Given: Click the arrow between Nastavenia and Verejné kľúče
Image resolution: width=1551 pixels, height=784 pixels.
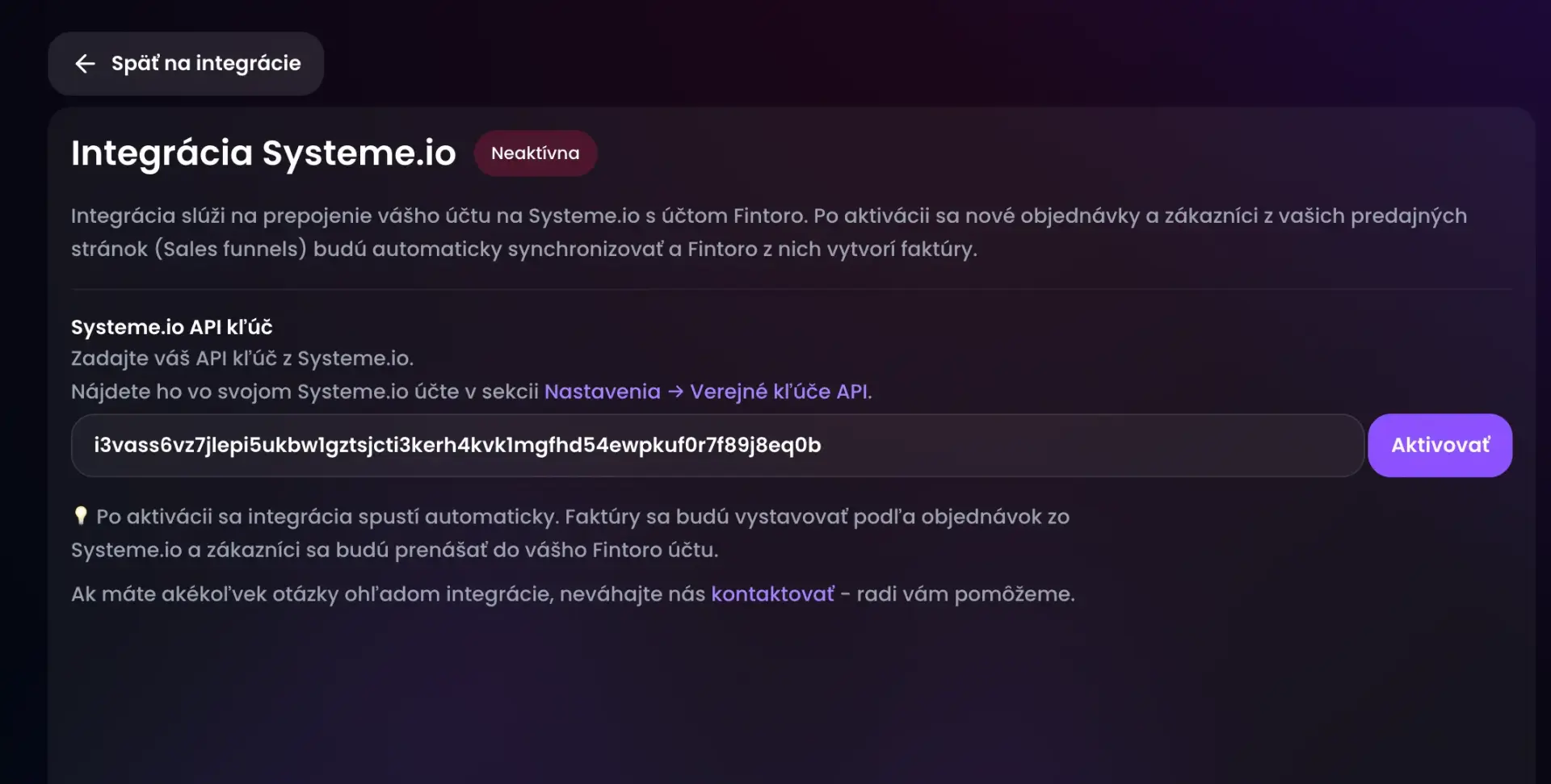Looking at the screenshot, I should coord(675,392).
